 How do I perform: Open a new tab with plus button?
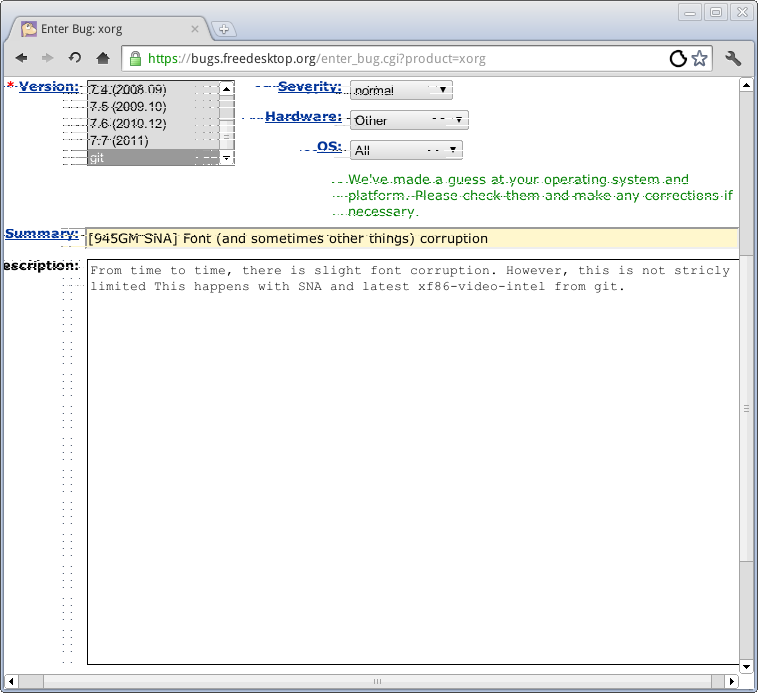point(224,29)
